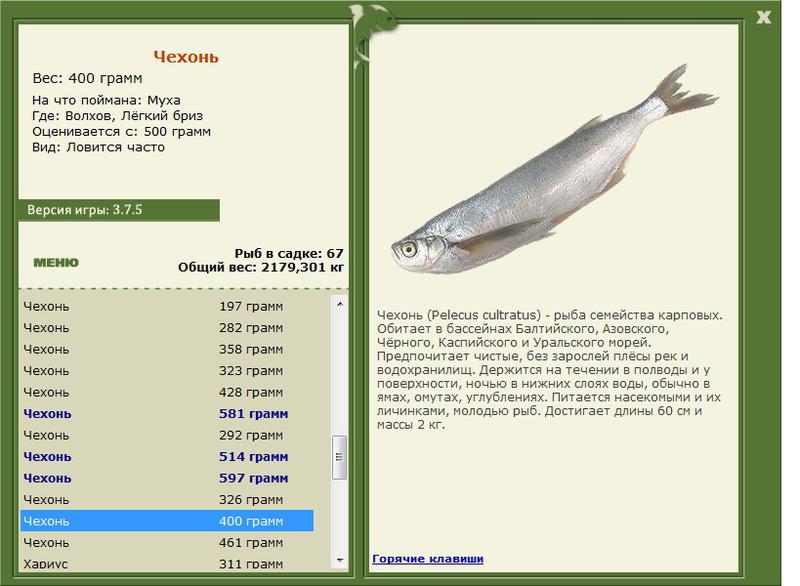This screenshot has height=586, width=800.
Task: Click the Вид: Ловится часто line
Action: (x=98, y=147)
